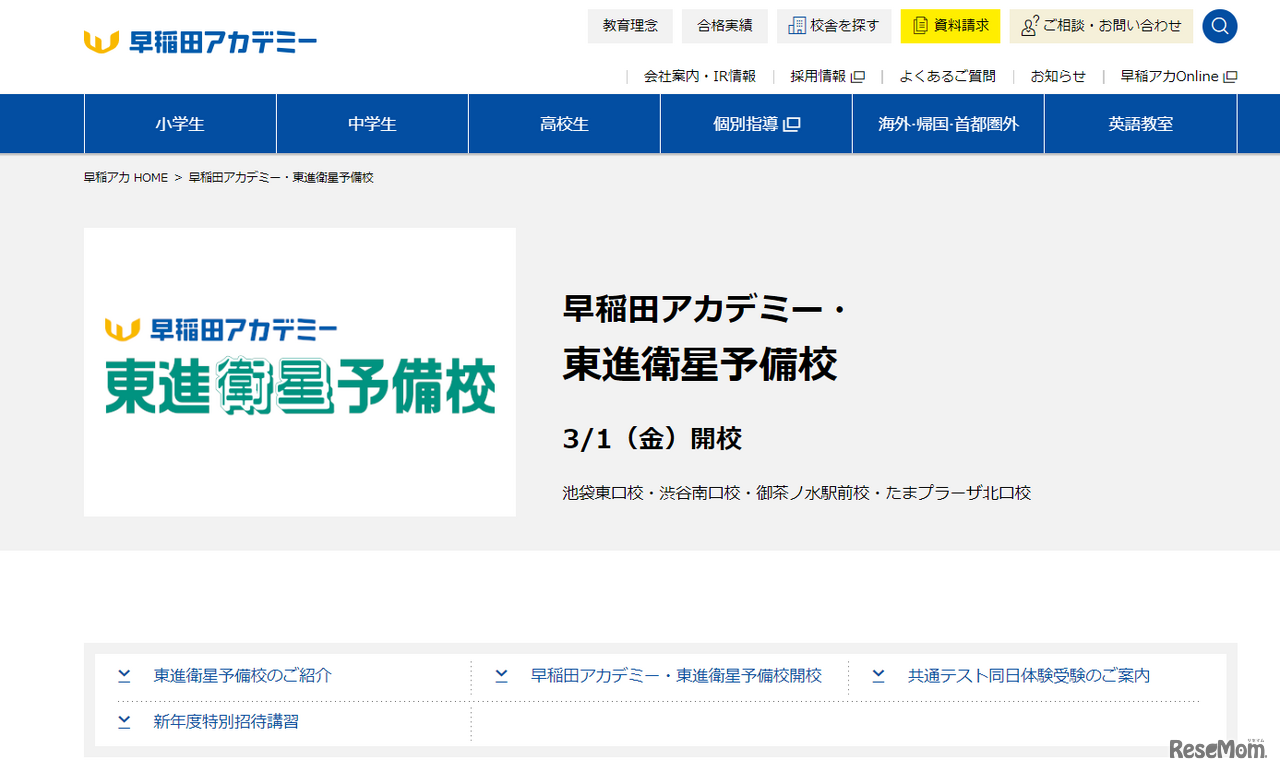The width and height of the screenshot is (1280, 772).
Task: Switch to the 中学生 navigation tab
Action: click(371, 123)
